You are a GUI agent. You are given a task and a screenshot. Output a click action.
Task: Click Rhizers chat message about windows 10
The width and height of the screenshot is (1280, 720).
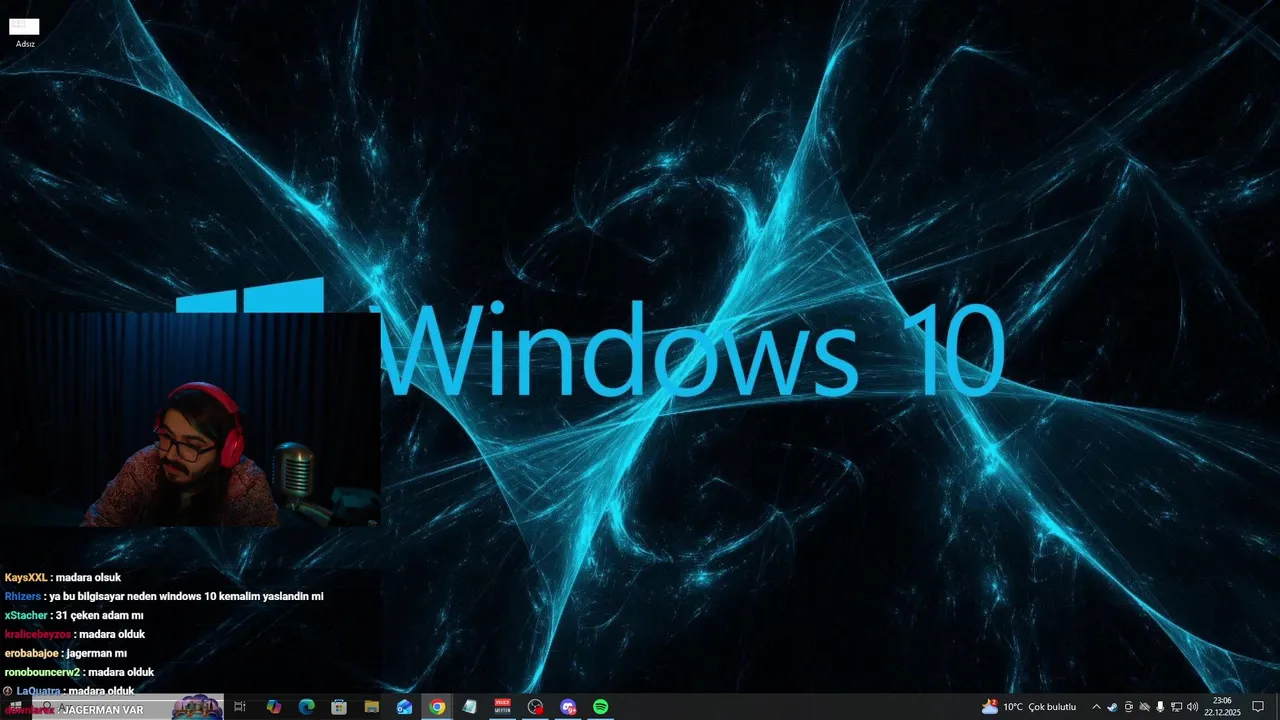tap(186, 597)
